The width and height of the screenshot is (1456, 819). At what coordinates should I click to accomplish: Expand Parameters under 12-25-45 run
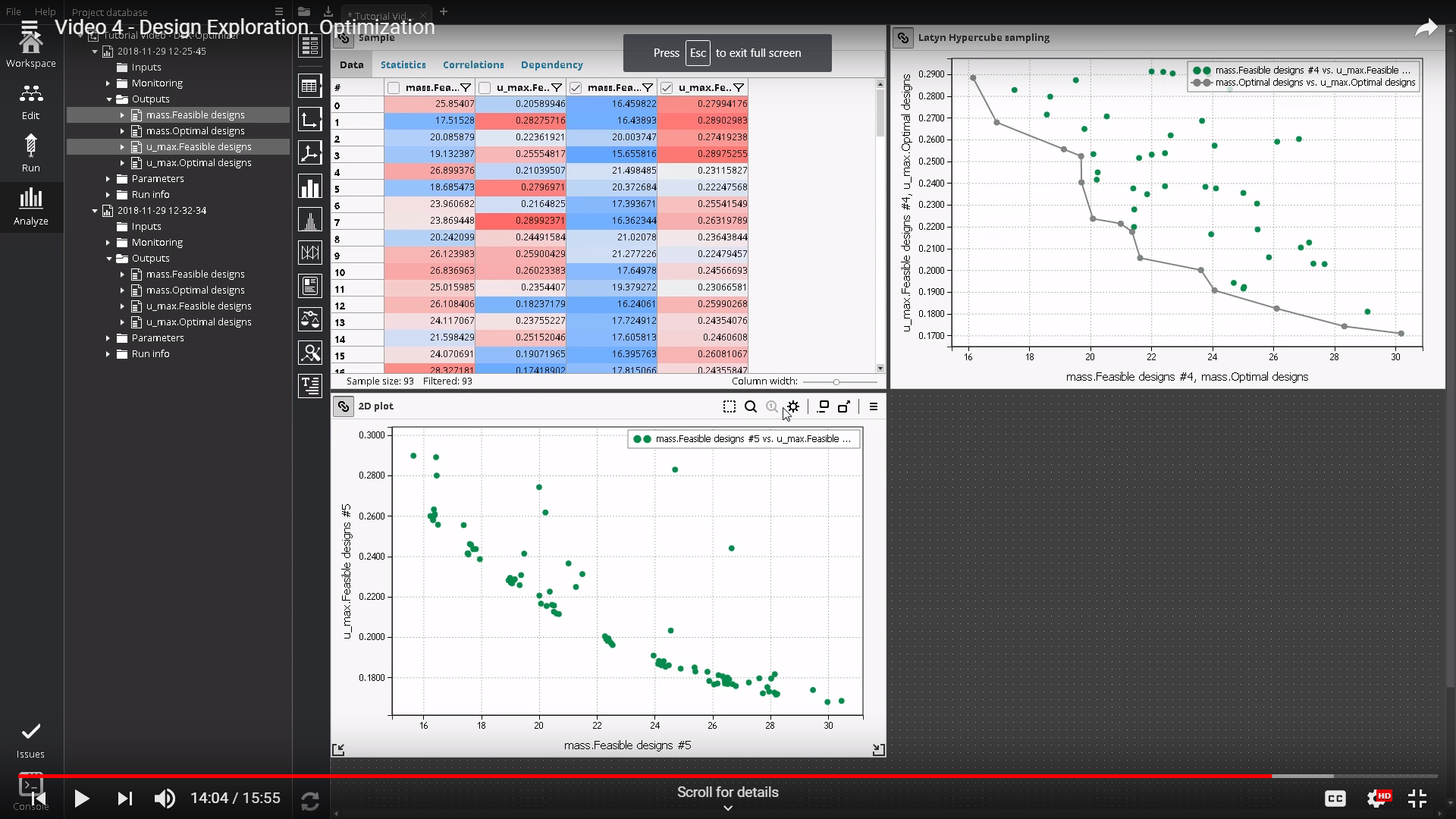coord(108,179)
